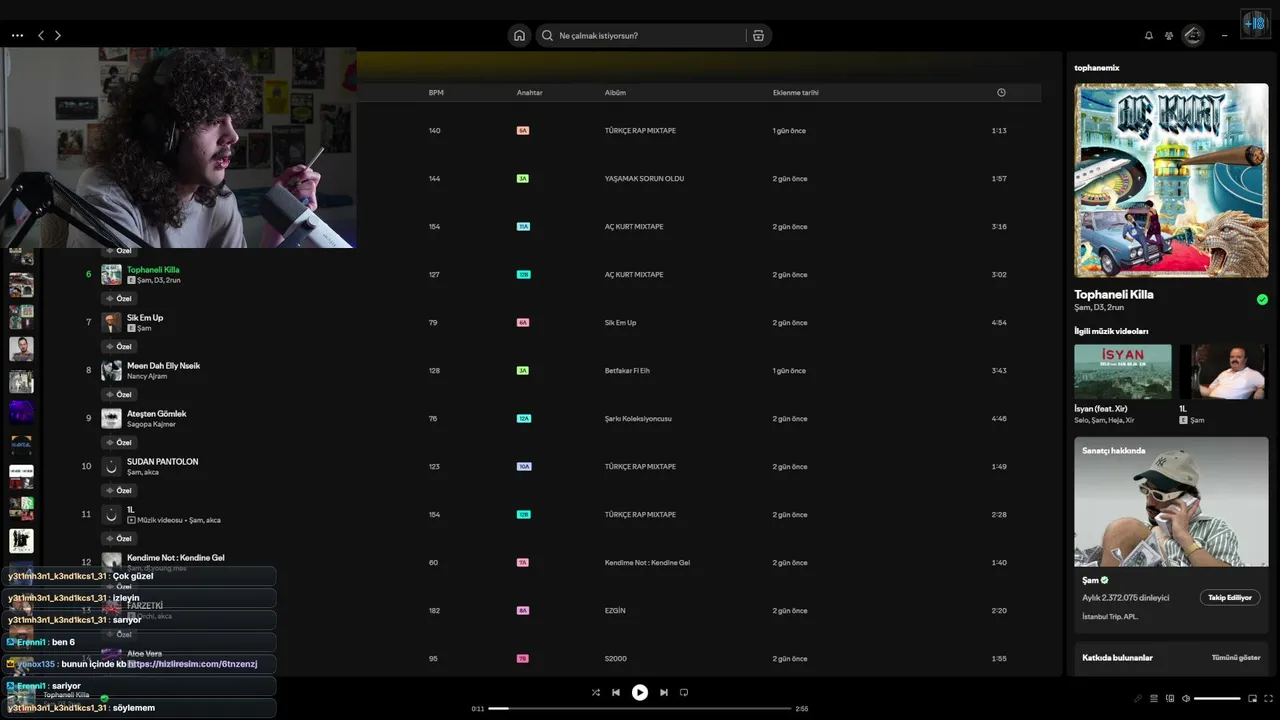
Task: Open the Şam artist photo card
Action: [1171, 501]
